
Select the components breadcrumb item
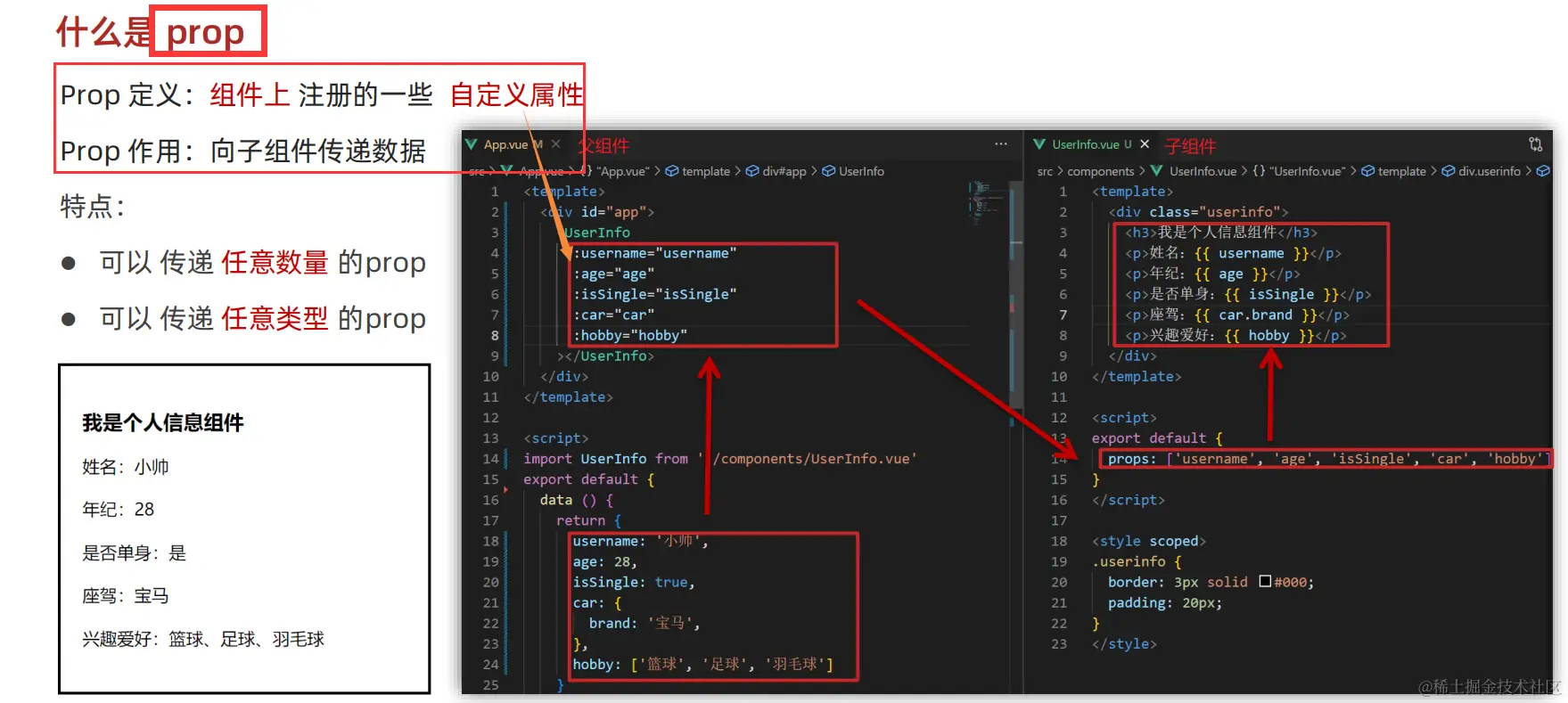(1101, 171)
